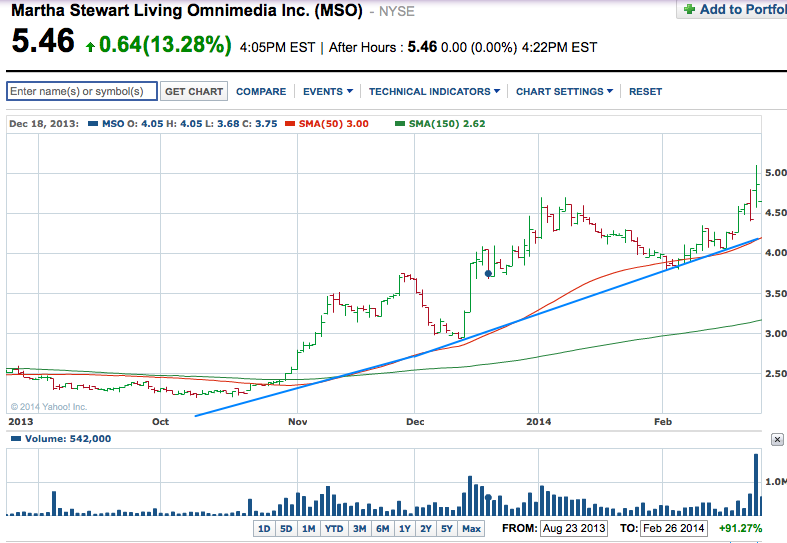Click the Add to Portfolio button text
Screen dimensions: 787x543
click(x=743, y=10)
